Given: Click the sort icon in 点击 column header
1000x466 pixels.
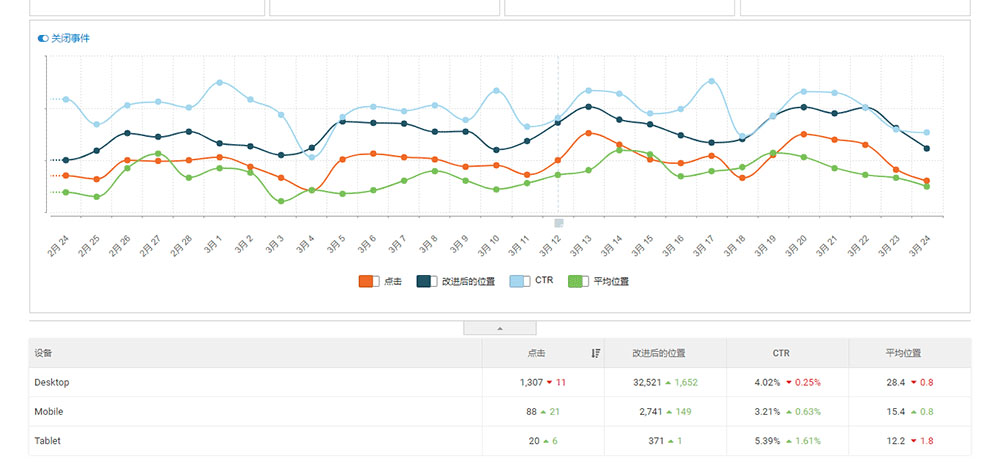Looking at the screenshot, I should [x=596, y=353].
